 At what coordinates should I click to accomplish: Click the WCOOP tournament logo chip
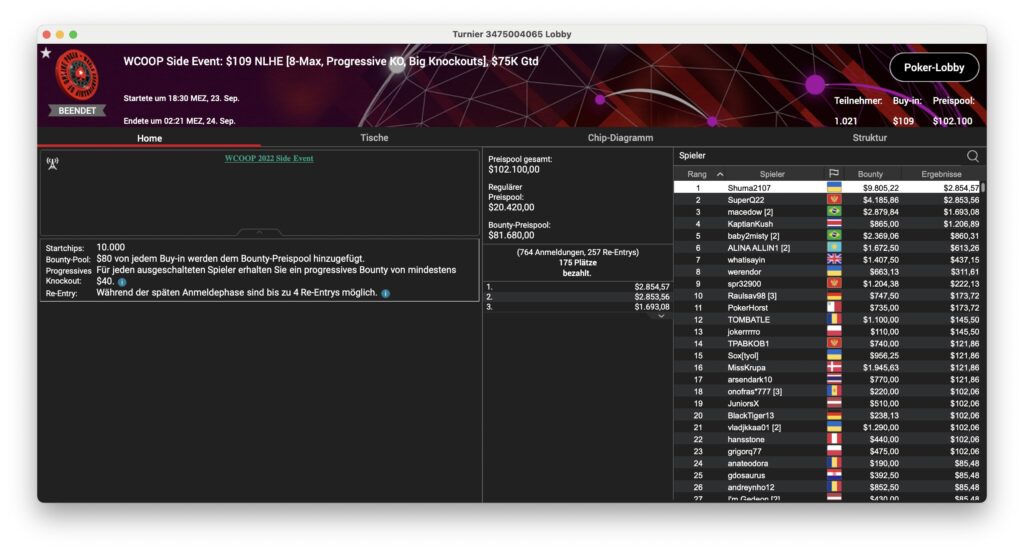77,74
